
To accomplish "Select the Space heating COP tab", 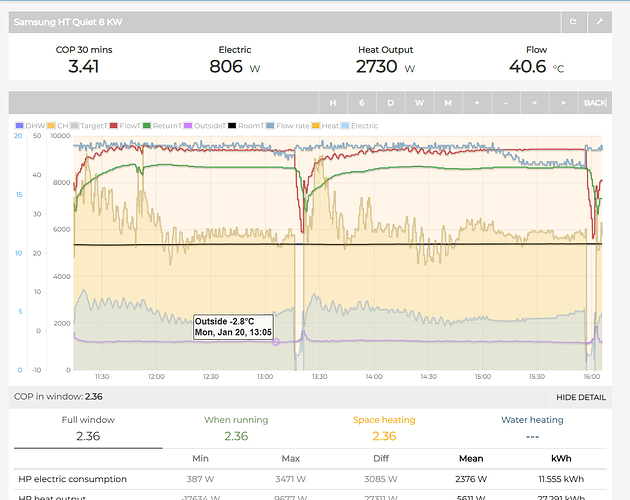I will [x=384, y=429].
